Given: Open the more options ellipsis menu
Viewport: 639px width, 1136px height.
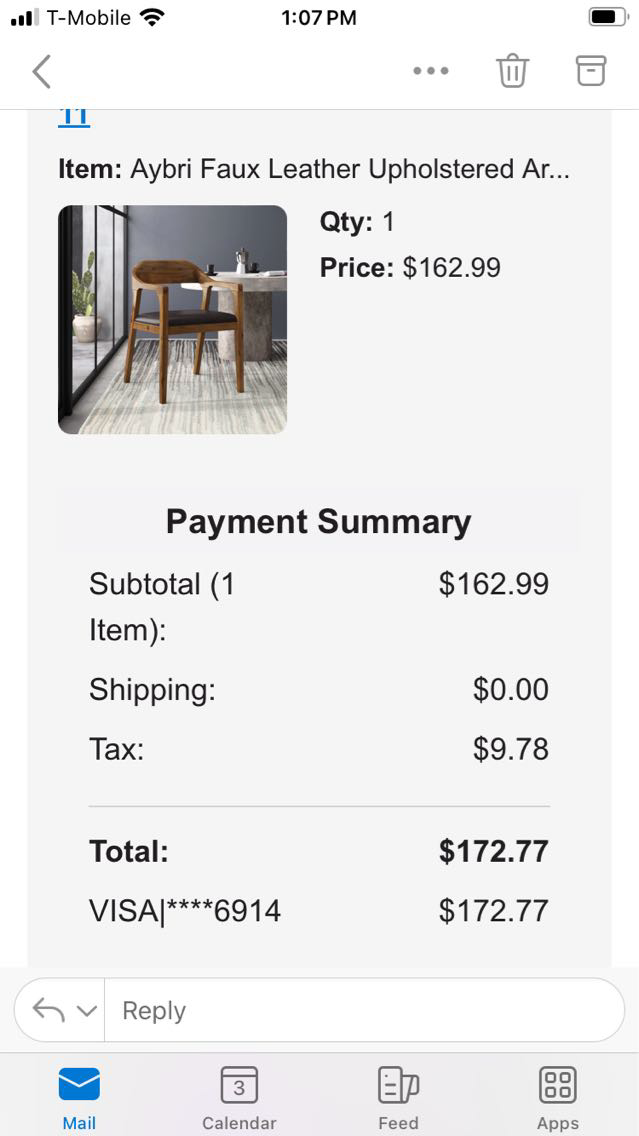Looking at the screenshot, I should tap(431, 71).
